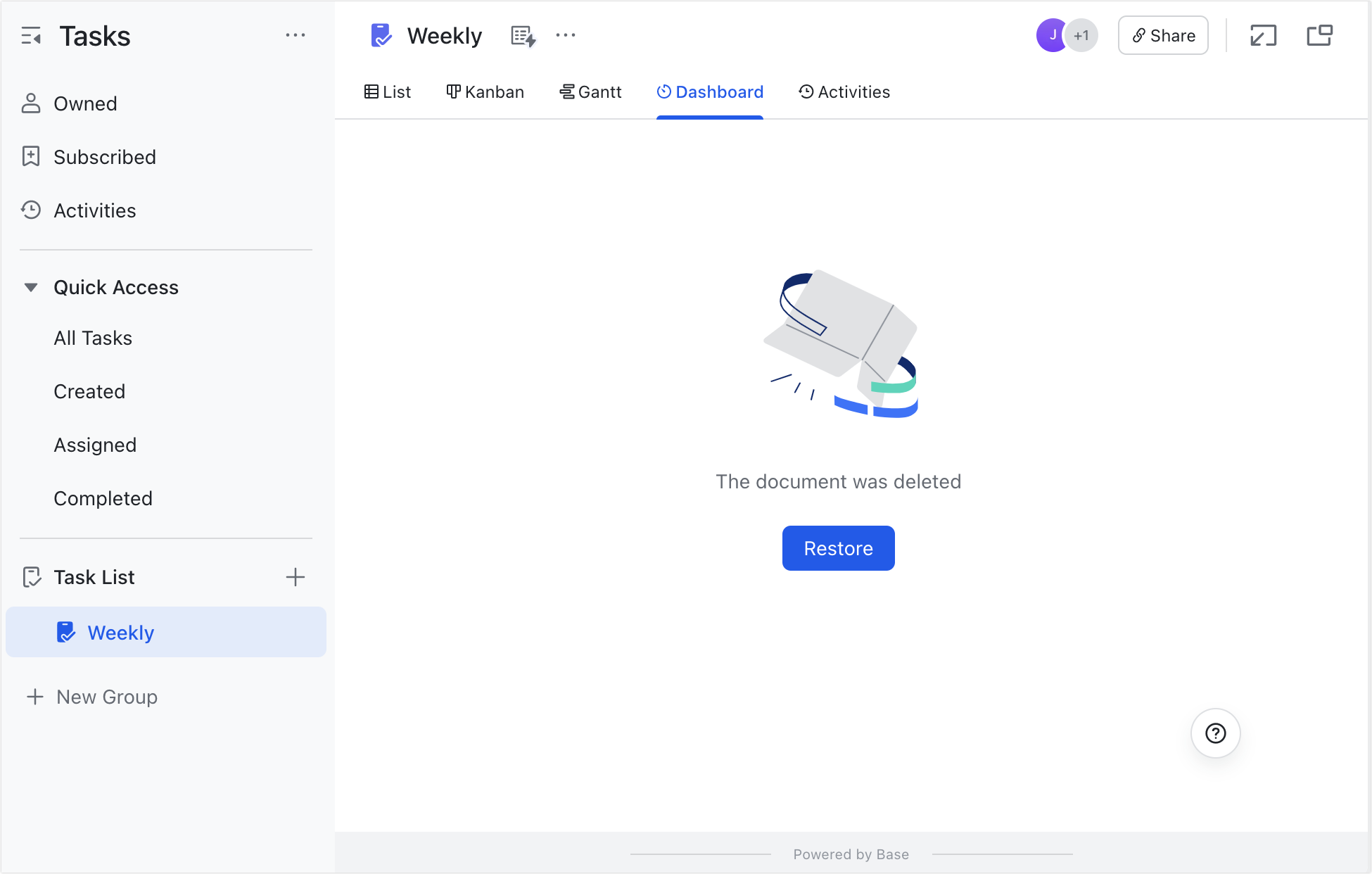Open the Gantt view

click(x=591, y=91)
